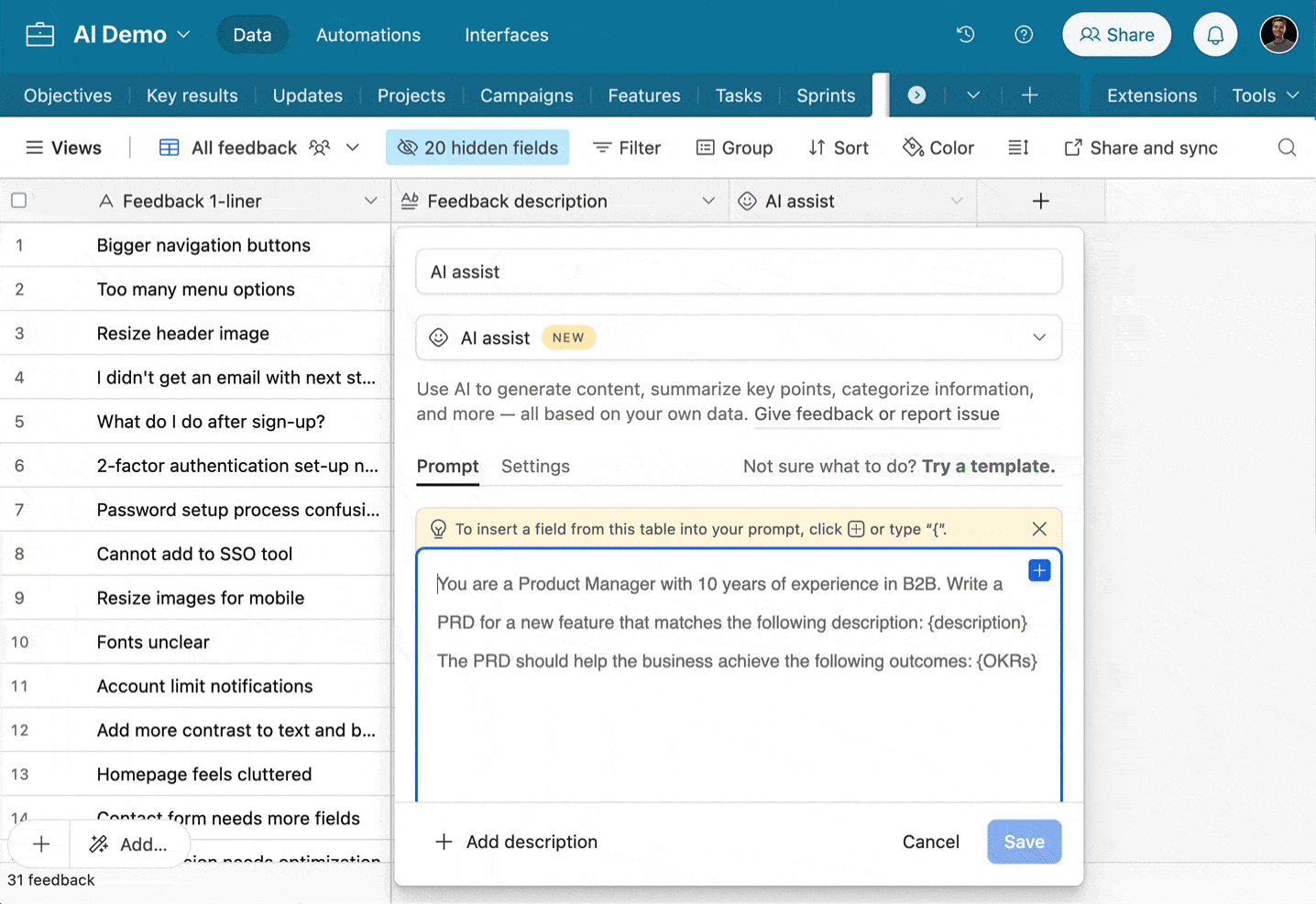
Task: Open the help question mark icon
Action: [x=1024, y=35]
